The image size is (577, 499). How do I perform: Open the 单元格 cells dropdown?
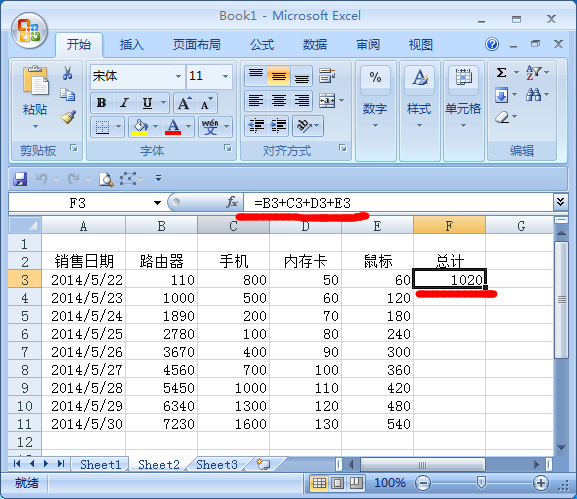463,125
